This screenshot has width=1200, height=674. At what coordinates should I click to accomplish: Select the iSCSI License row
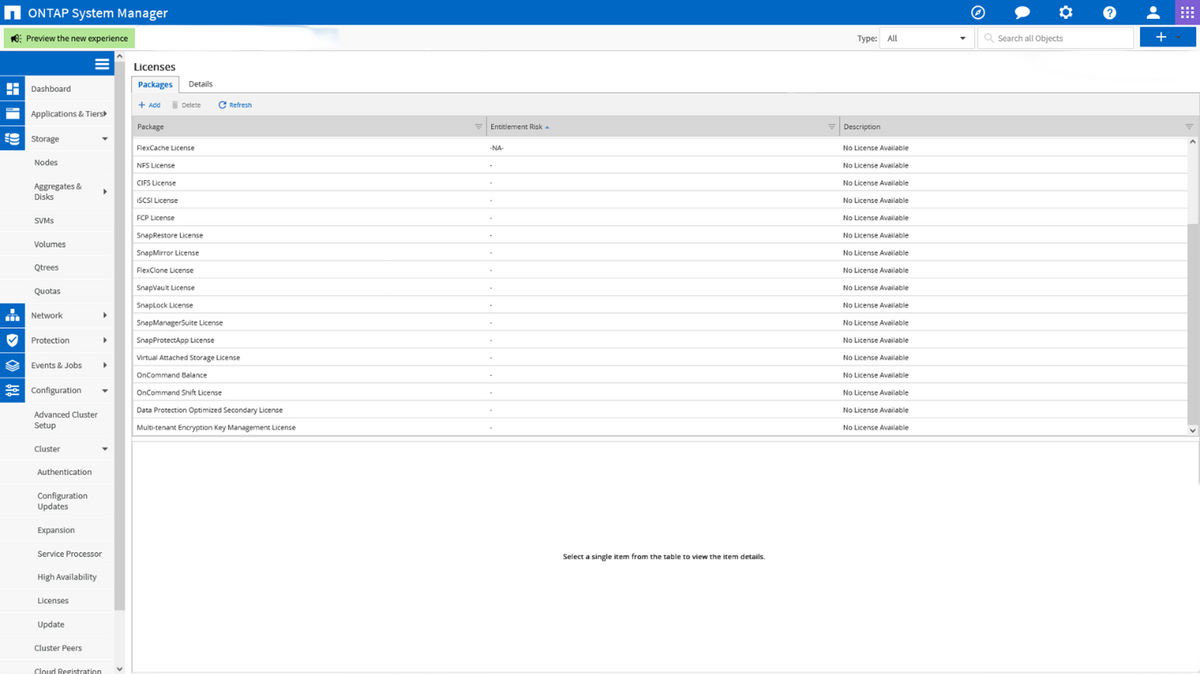coord(659,200)
